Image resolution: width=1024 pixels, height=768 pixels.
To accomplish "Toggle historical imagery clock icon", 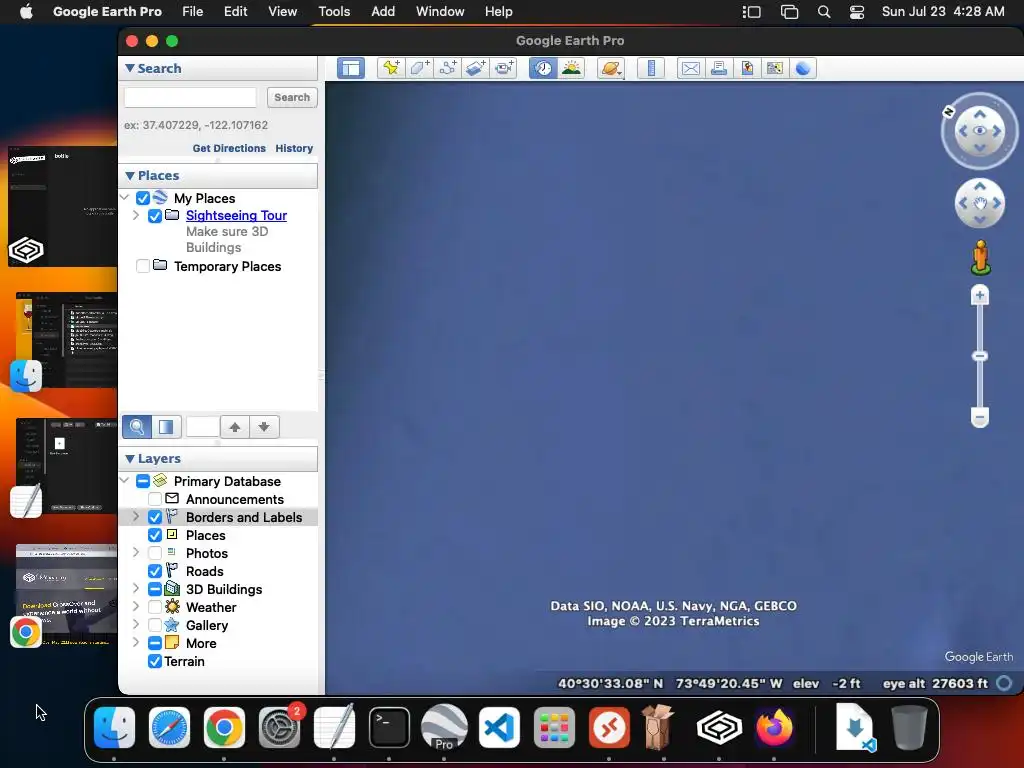I will click(x=543, y=68).
